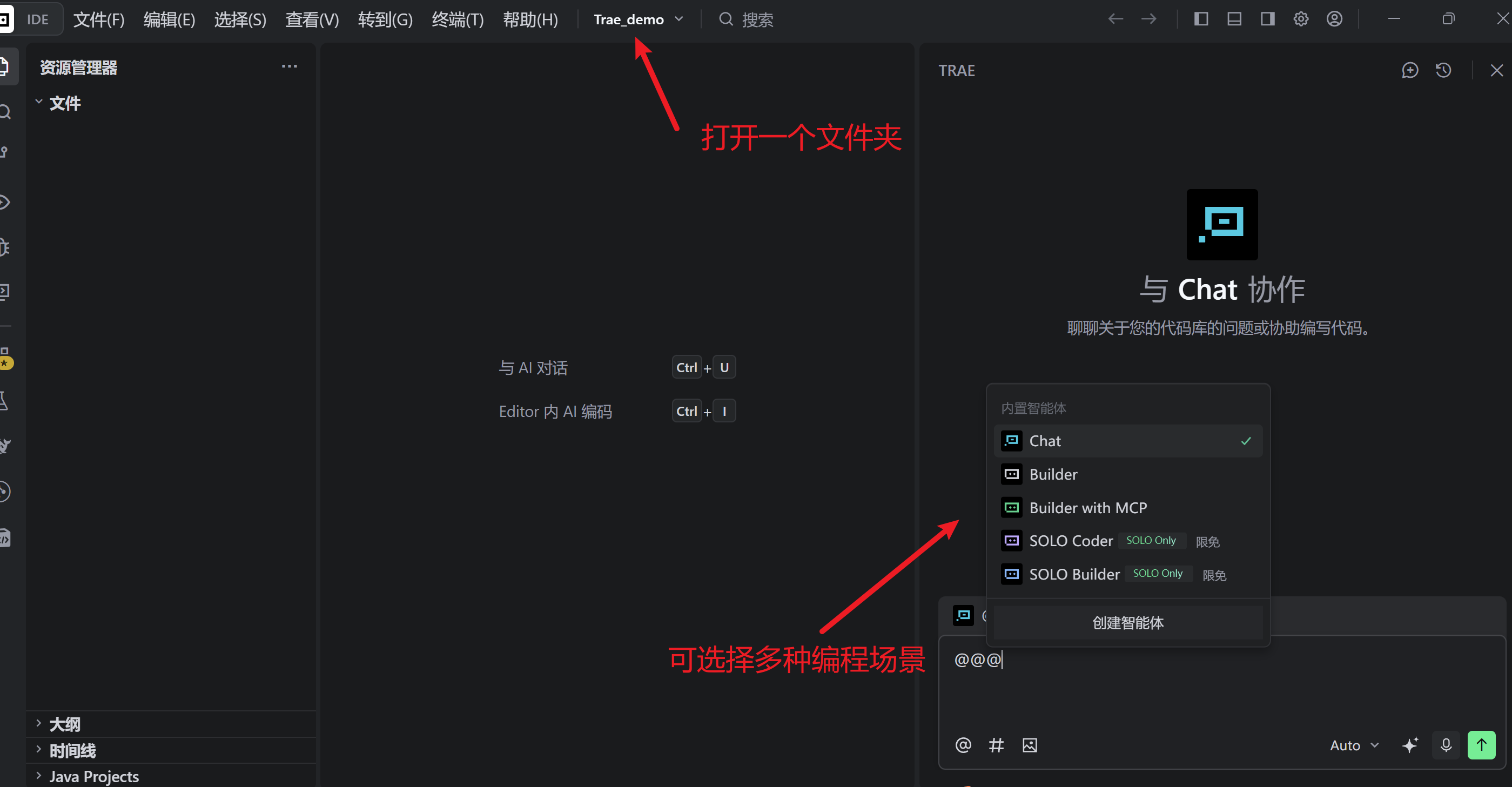Open the chat history icon
Image resolution: width=1512 pixels, height=787 pixels.
click(1443, 70)
